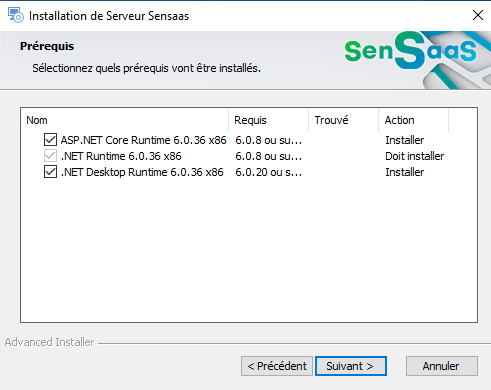Select the ASP.NET Core Runtime 6.0.36 x86 row name
The width and height of the screenshot is (491, 390).
click(x=143, y=140)
